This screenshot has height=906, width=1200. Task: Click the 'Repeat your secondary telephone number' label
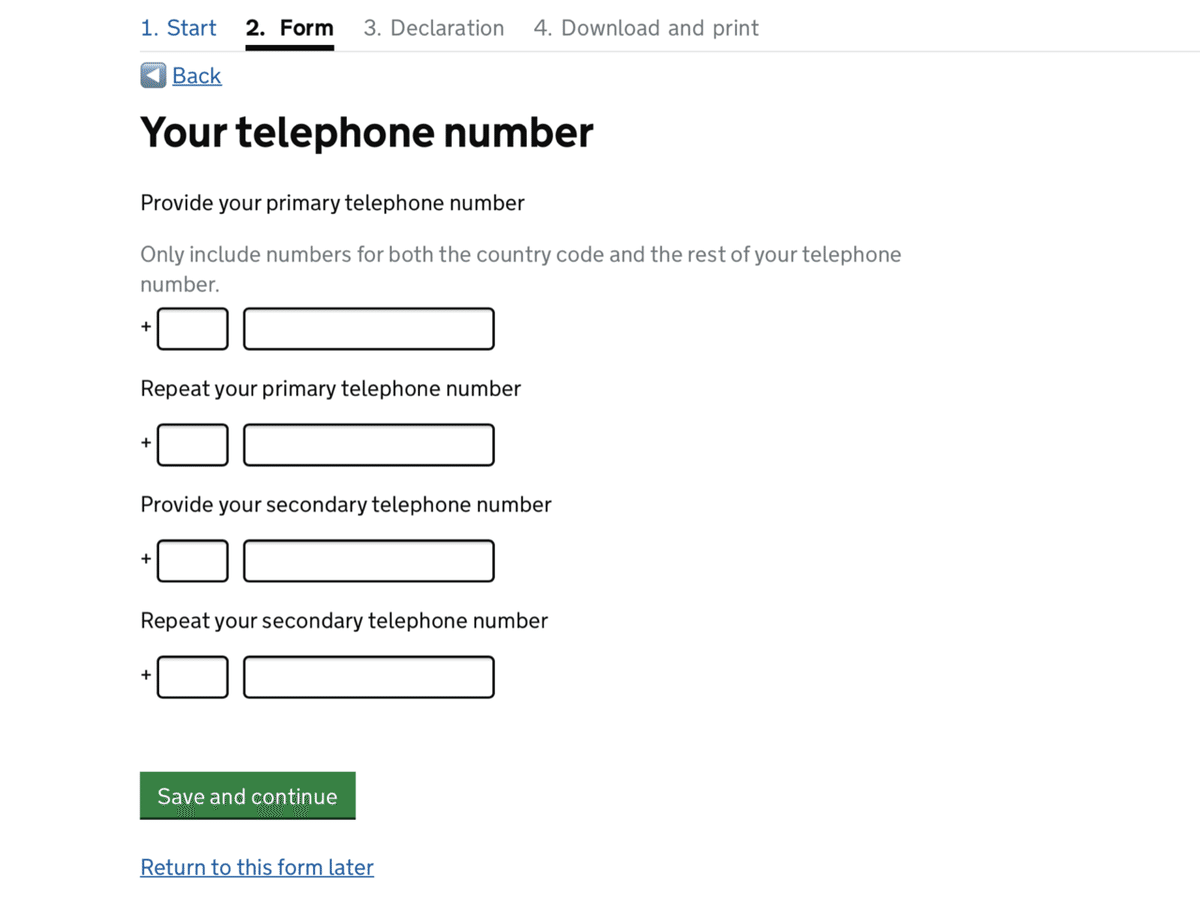pyautogui.click(x=344, y=620)
